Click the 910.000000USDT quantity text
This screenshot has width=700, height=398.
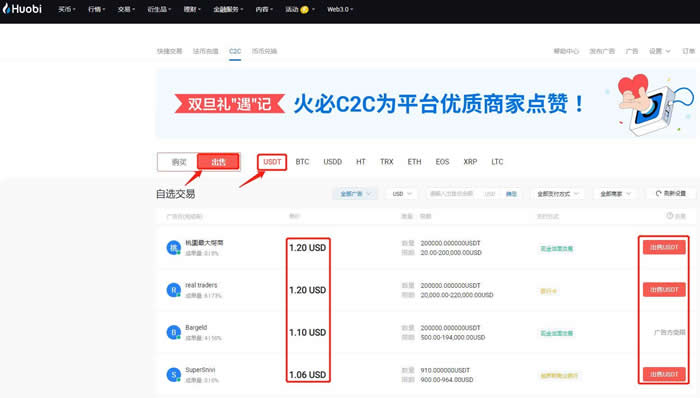coord(445,370)
